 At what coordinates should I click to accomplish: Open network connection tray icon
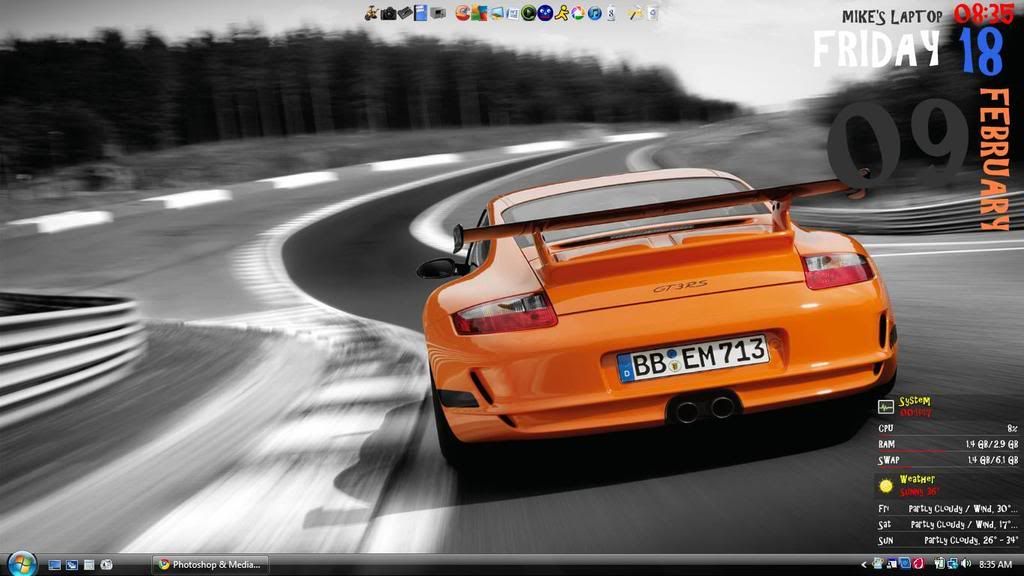pos(953,564)
